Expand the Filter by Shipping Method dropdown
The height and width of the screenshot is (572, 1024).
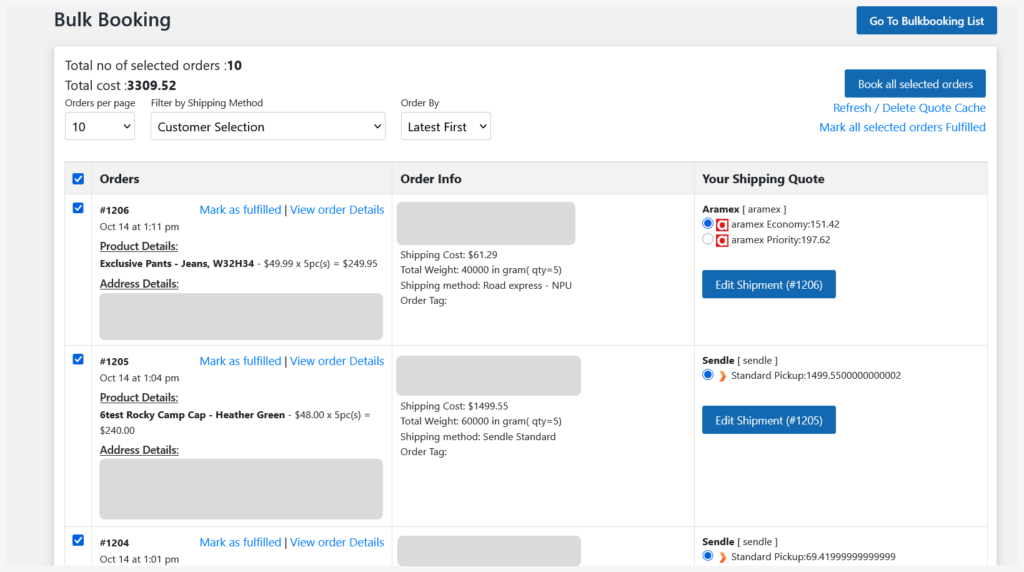coord(267,127)
